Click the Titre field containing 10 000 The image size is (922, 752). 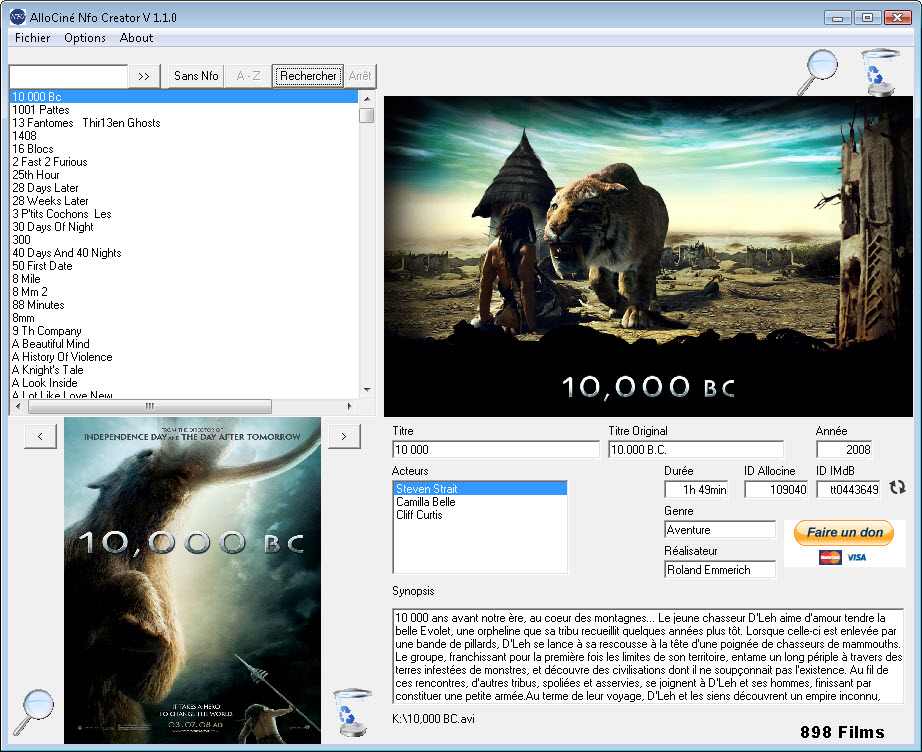[x=496, y=450]
